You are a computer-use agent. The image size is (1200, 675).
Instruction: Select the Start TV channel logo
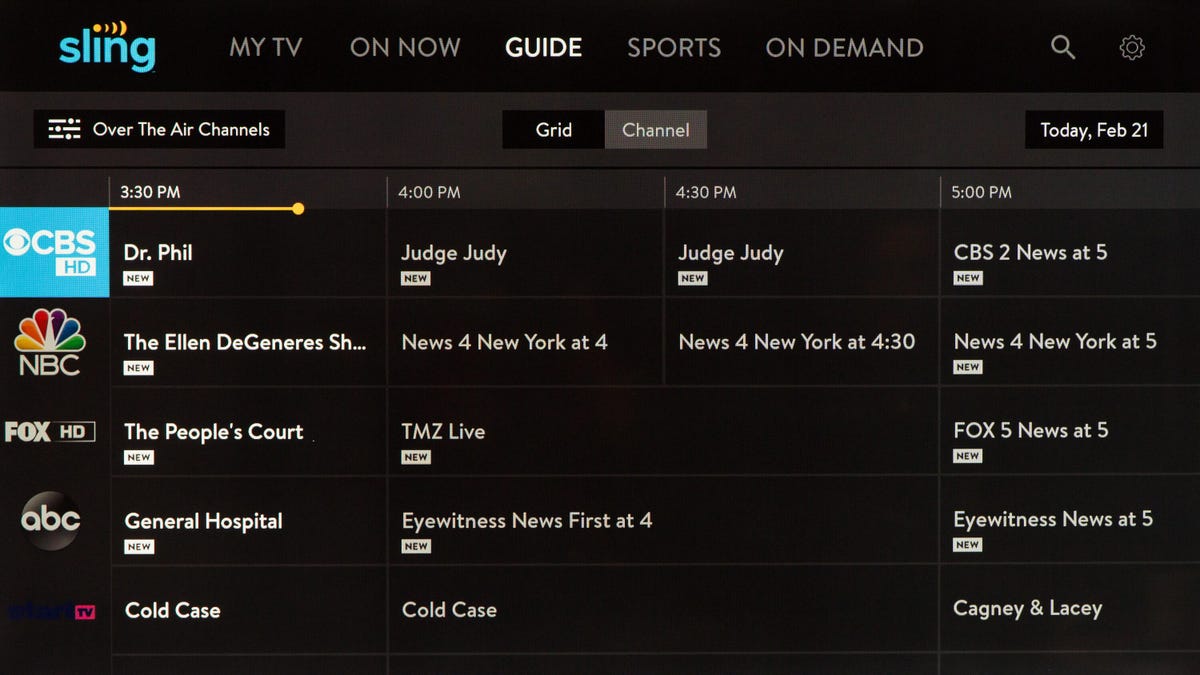[51, 611]
